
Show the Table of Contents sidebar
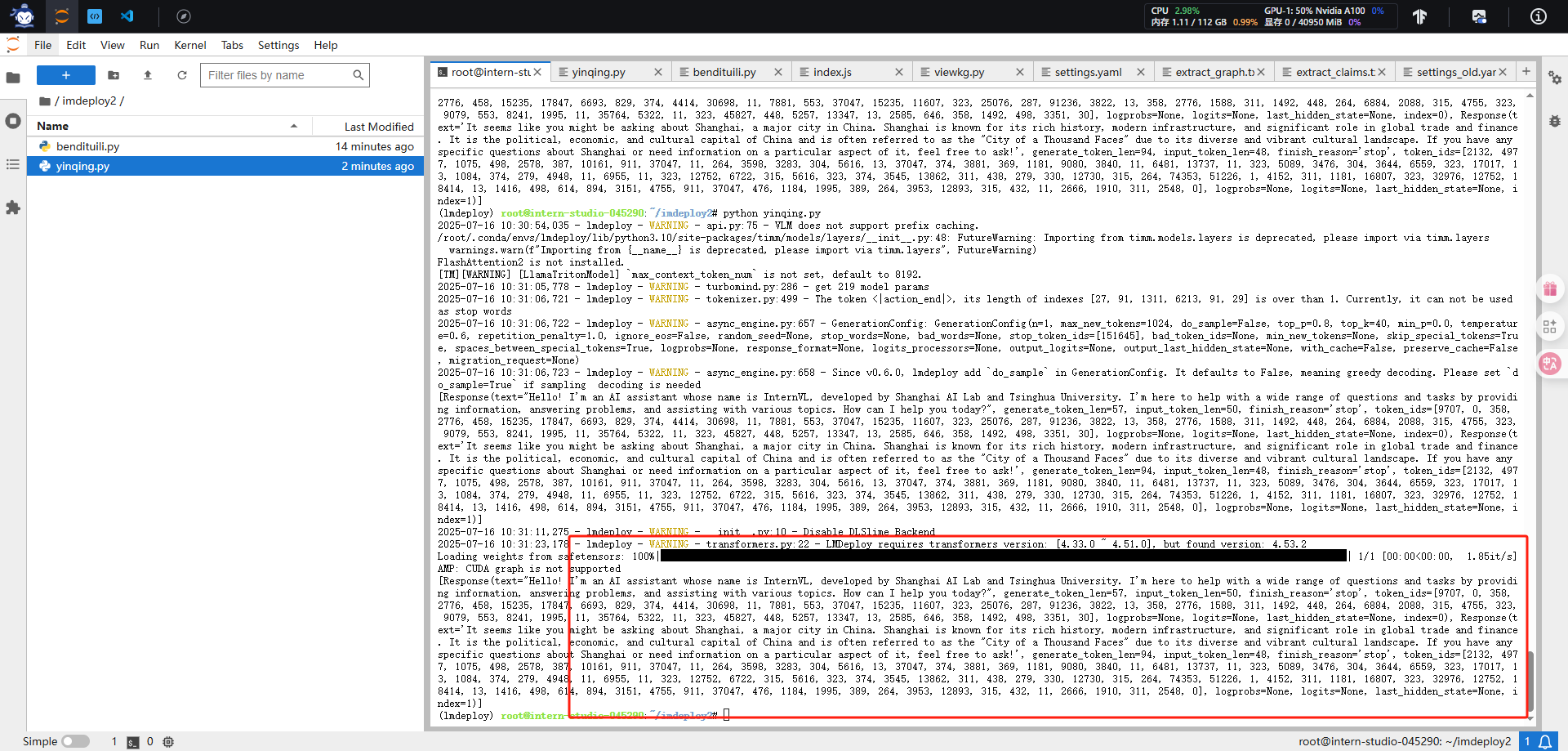(13, 164)
